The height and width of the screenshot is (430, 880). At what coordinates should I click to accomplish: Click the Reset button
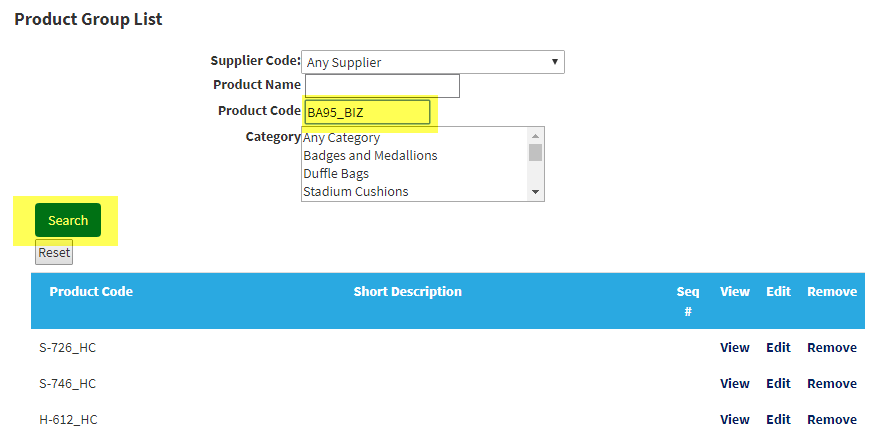coord(54,252)
